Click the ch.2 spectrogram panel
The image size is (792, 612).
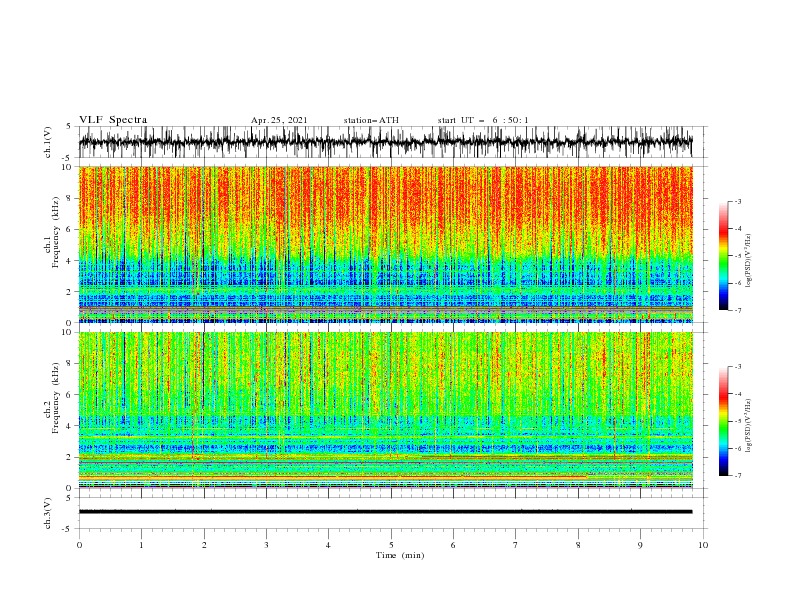click(x=385, y=410)
